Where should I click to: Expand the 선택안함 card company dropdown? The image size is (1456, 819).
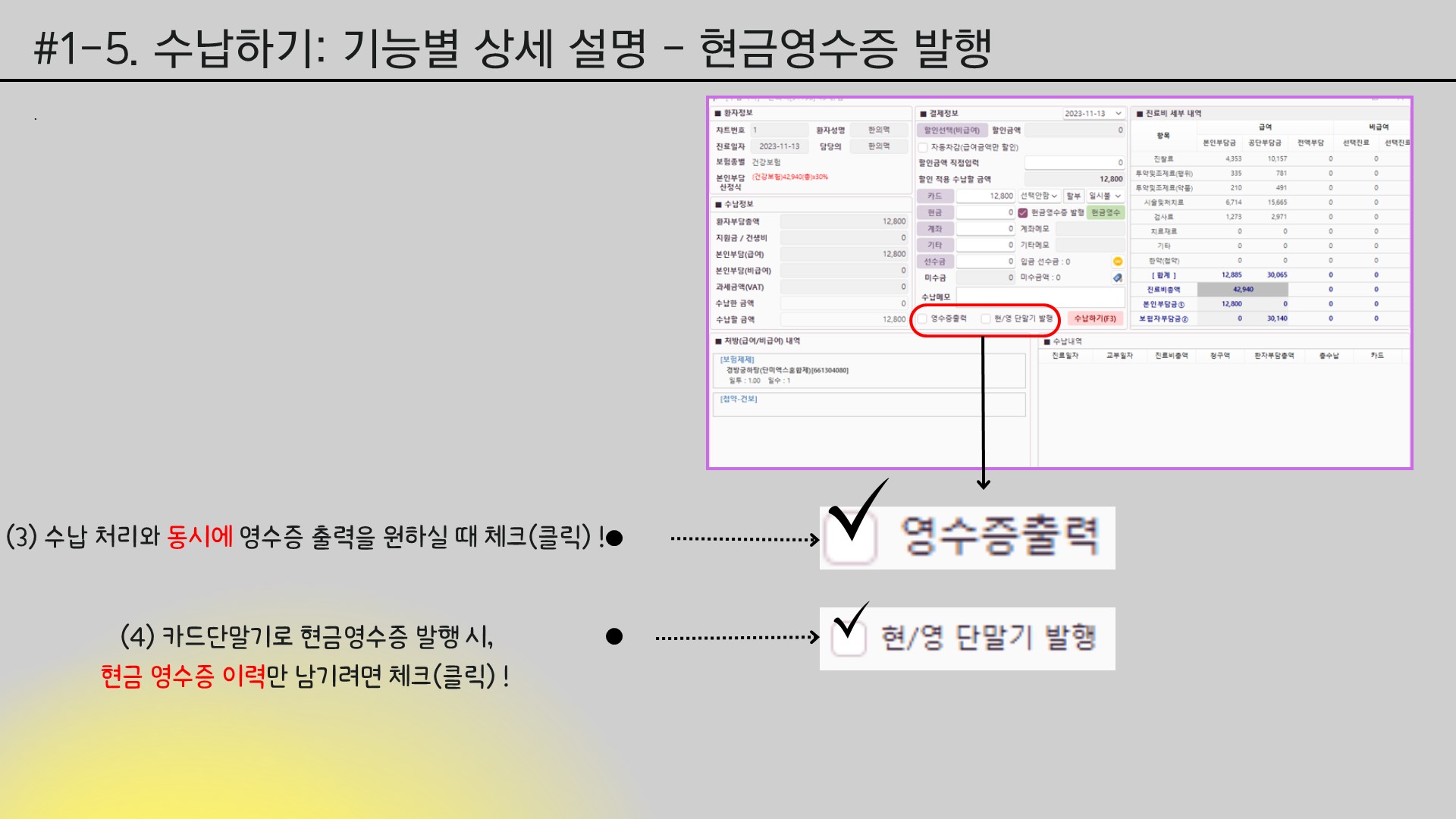click(x=1038, y=196)
